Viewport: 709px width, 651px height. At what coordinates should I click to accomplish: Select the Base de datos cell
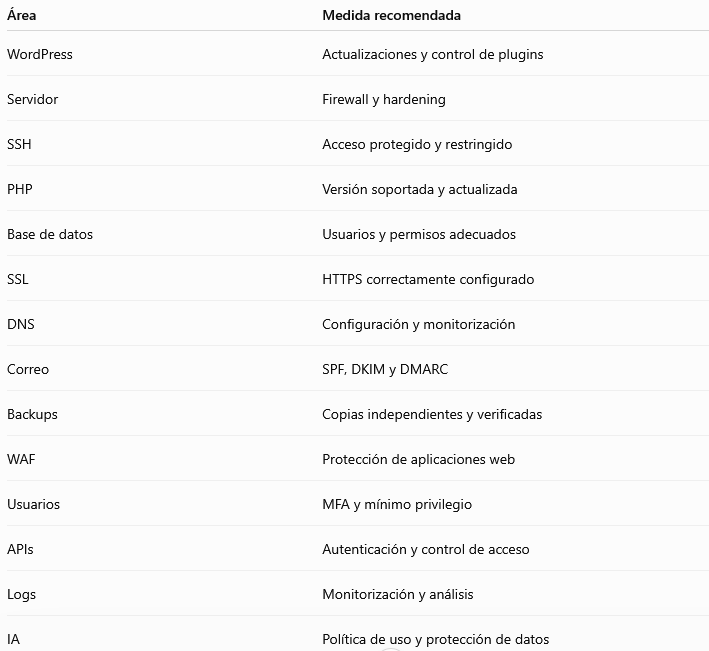click(50, 234)
